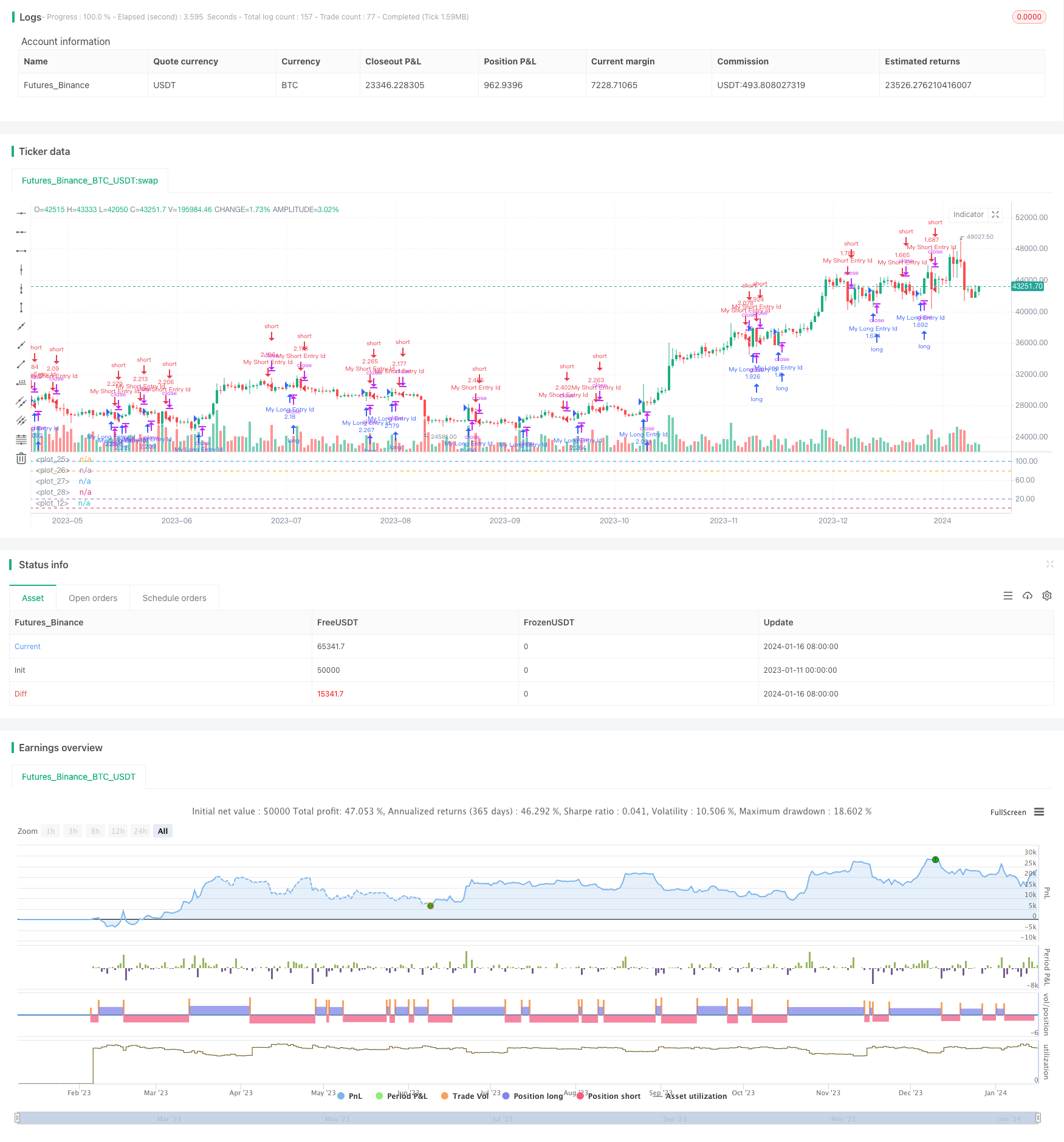Select the vertical ray line drawing tool
Screen dimensions: 1064x1142
point(21,289)
